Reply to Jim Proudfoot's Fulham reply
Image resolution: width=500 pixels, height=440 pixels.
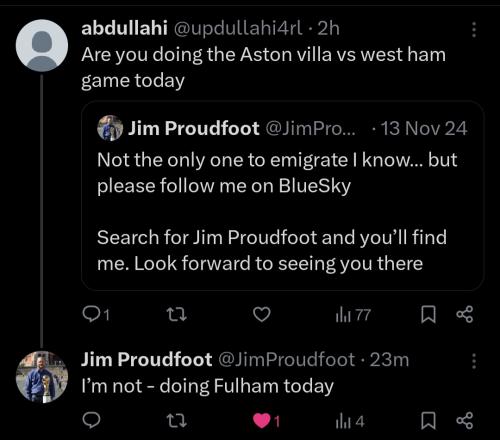pos(91,421)
